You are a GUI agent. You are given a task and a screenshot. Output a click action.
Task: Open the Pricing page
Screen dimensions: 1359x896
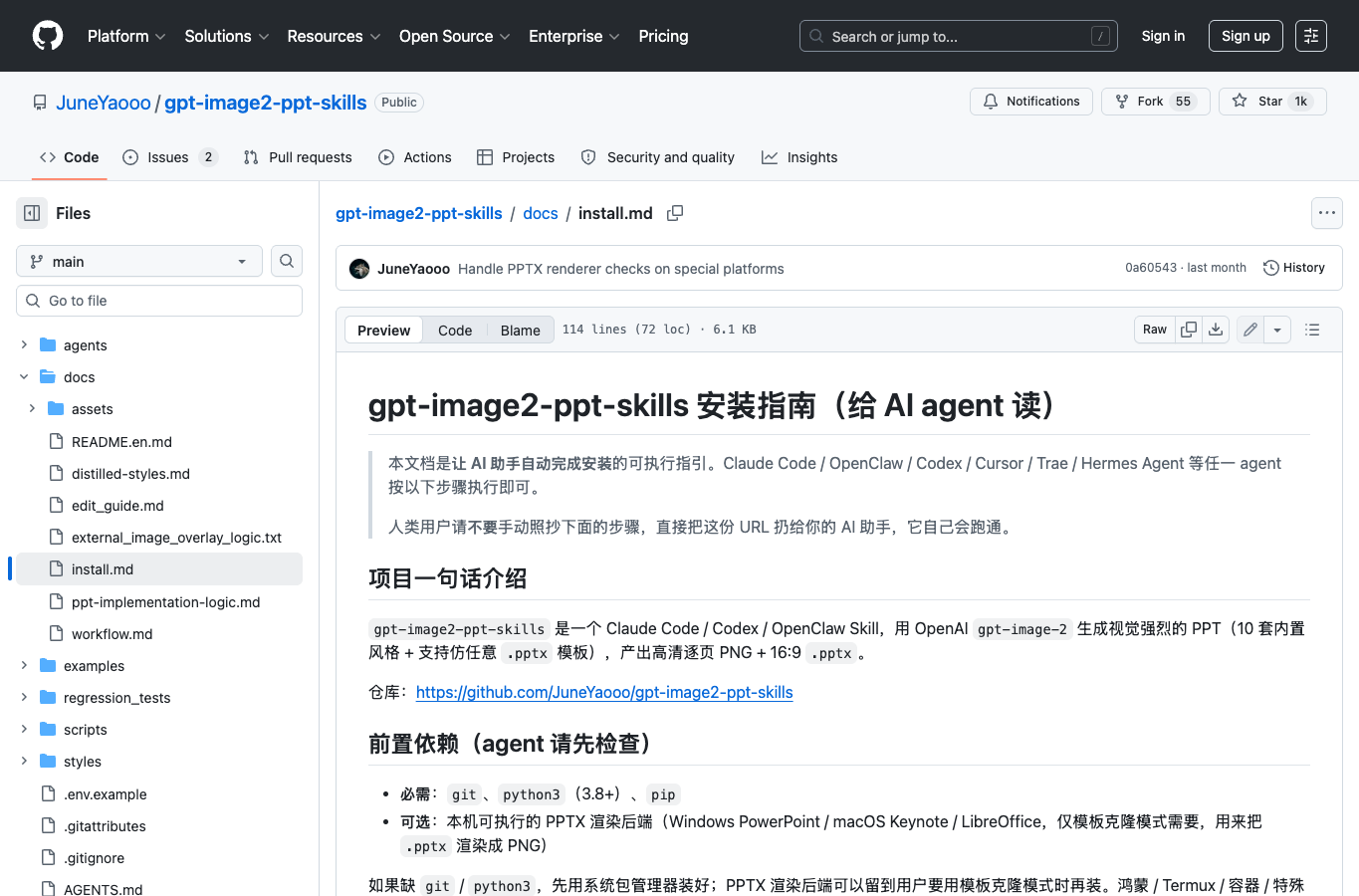(x=663, y=36)
